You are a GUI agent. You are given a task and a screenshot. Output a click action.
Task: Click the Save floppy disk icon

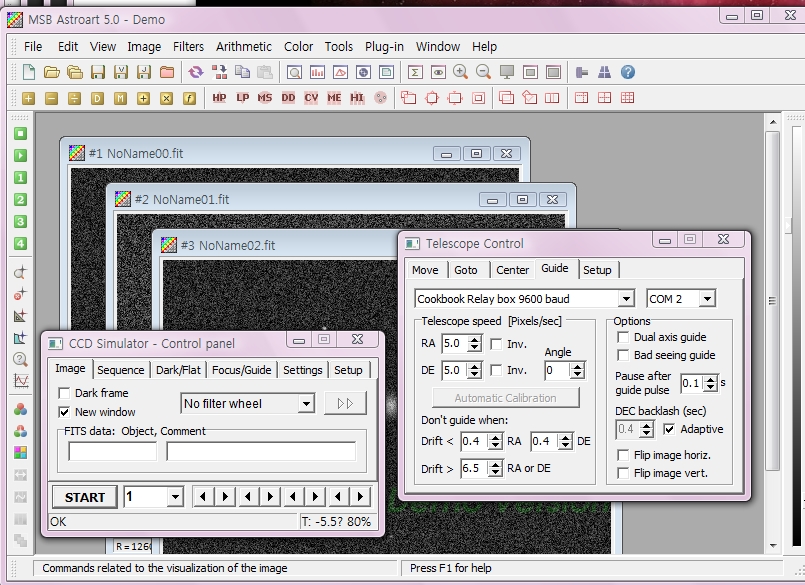click(x=98, y=72)
